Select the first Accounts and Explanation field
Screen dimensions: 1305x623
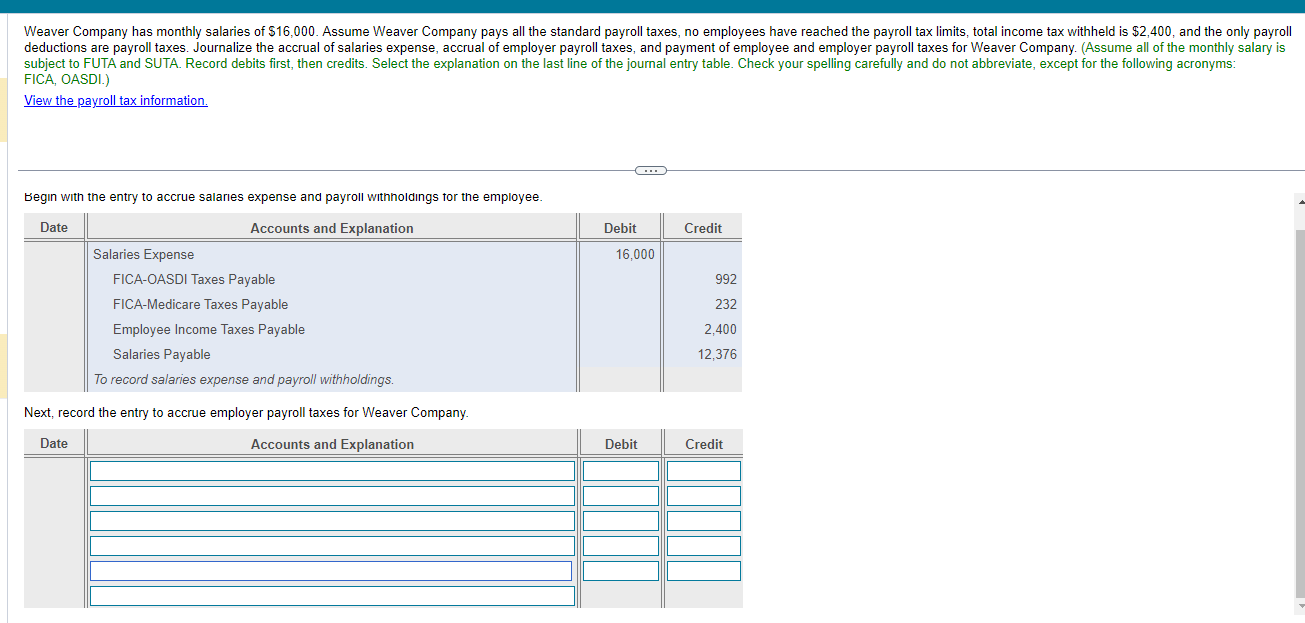pos(333,470)
